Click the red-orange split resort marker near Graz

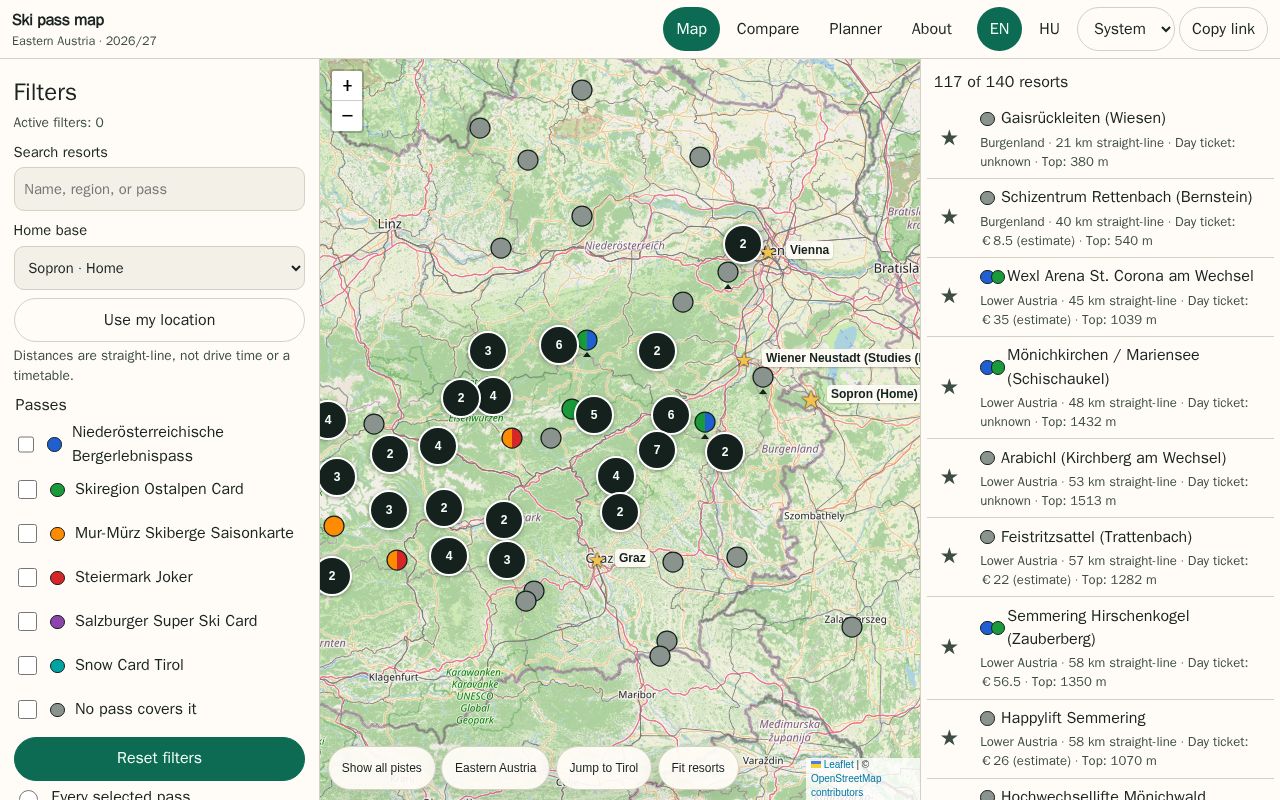point(397,560)
